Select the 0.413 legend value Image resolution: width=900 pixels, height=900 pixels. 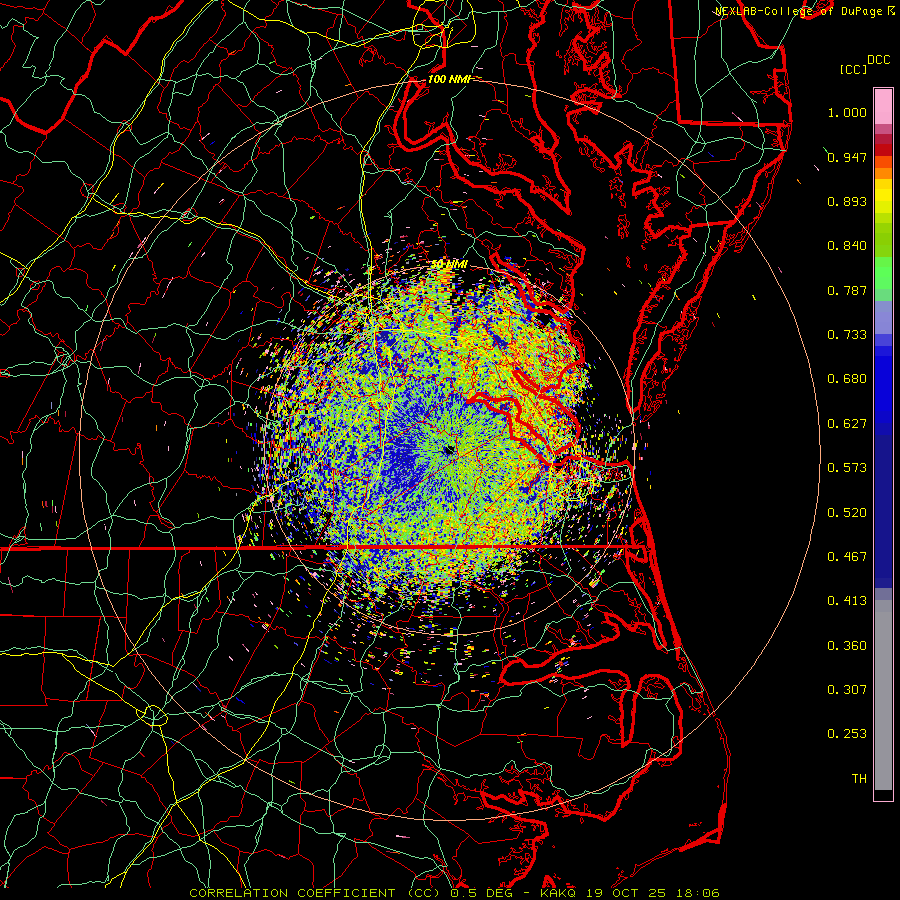coord(847,601)
